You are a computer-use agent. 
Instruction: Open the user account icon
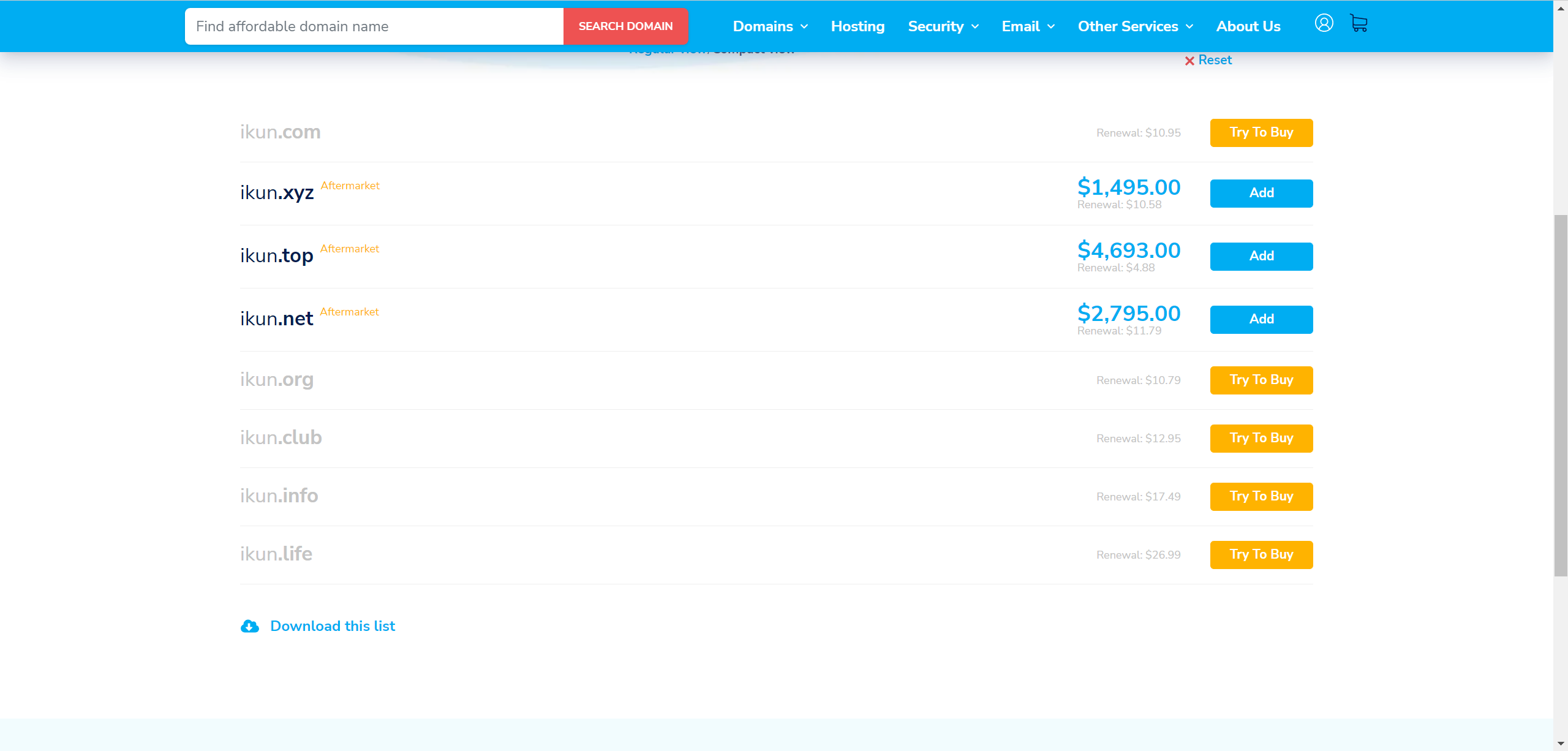point(1324,23)
